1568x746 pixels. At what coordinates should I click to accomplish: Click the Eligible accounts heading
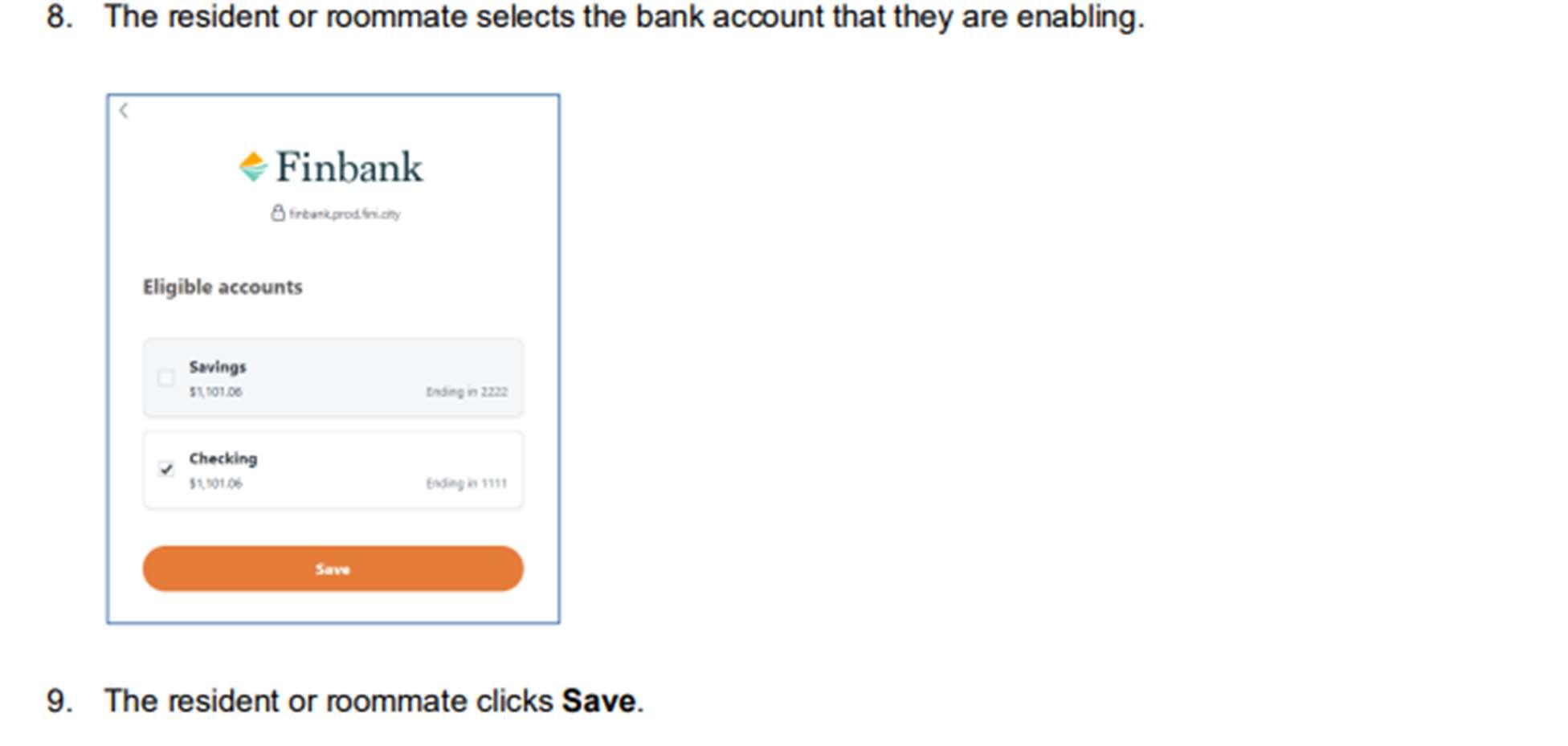pyautogui.click(x=223, y=287)
